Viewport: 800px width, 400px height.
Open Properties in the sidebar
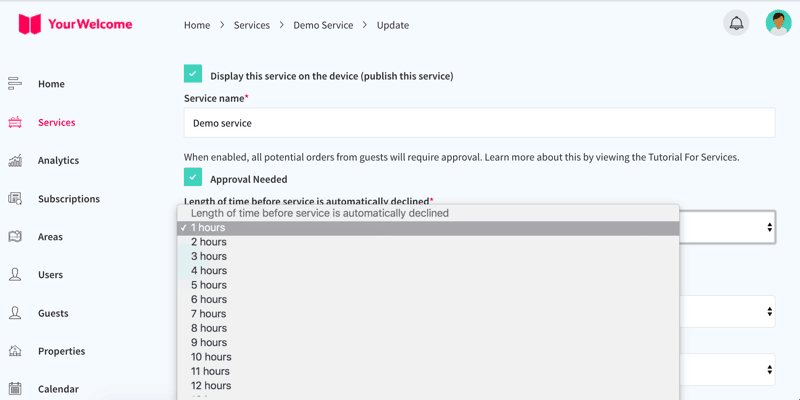pos(61,351)
